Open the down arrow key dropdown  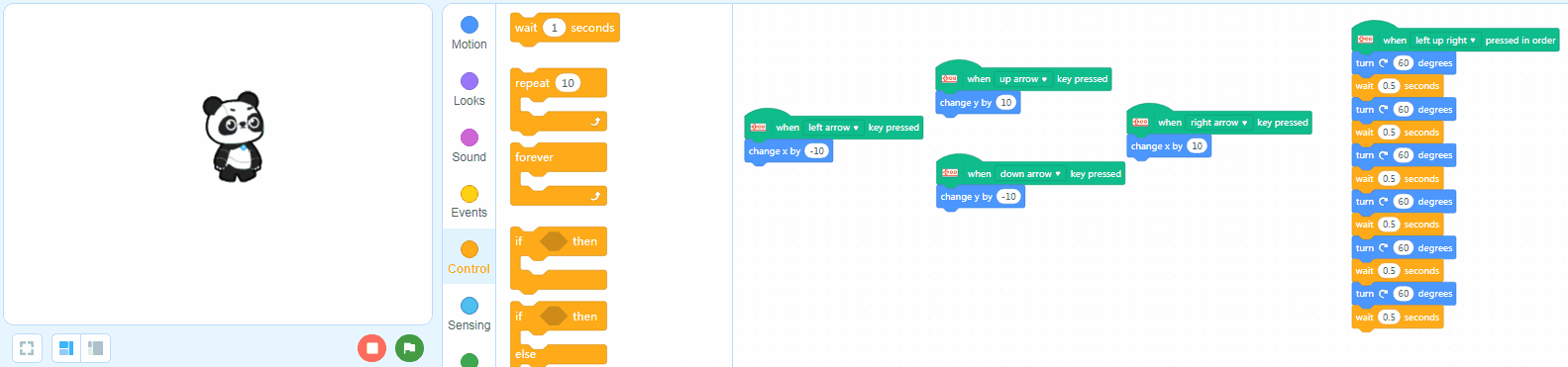tap(1030, 174)
